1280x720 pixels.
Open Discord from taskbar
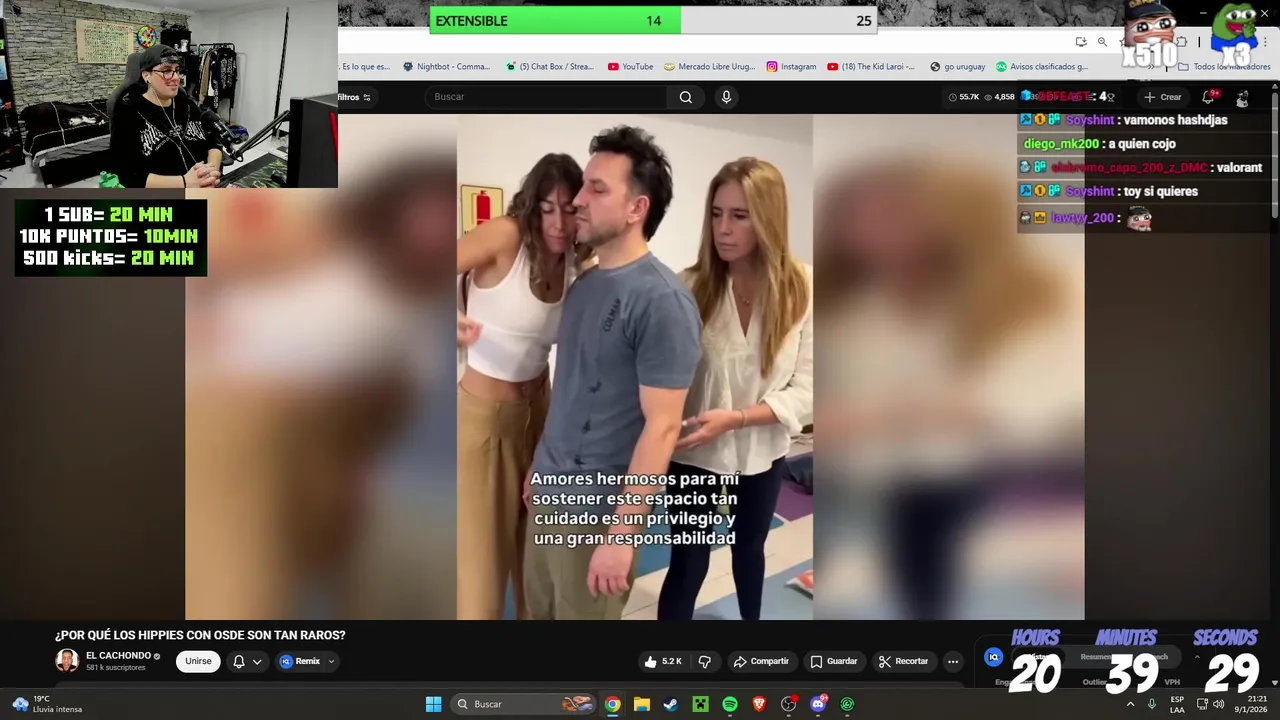[x=818, y=704]
